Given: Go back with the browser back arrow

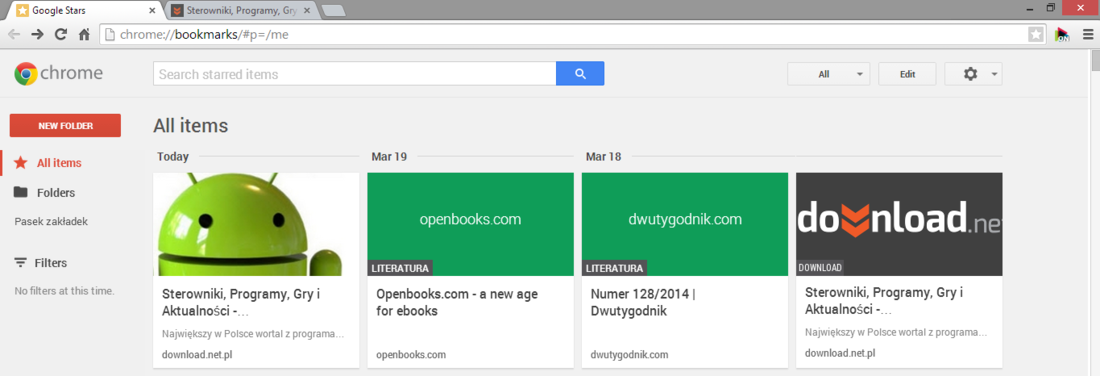Looking at the screenshot, I should pos(14,34).
